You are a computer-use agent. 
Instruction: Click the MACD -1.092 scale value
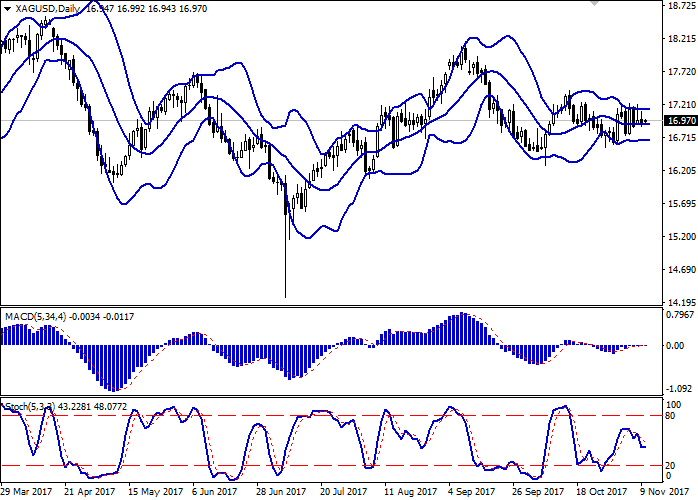(x=680, y=387)
